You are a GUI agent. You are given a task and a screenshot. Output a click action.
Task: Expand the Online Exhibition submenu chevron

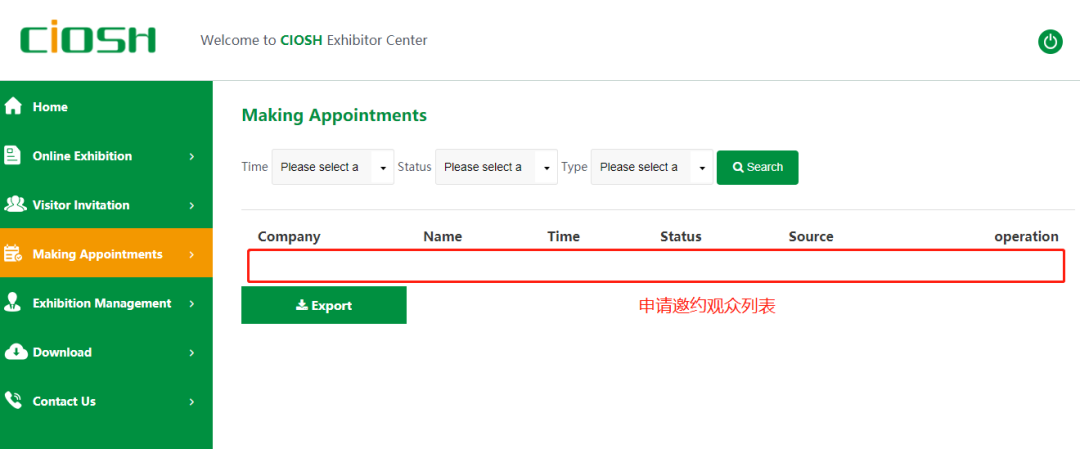192,157
